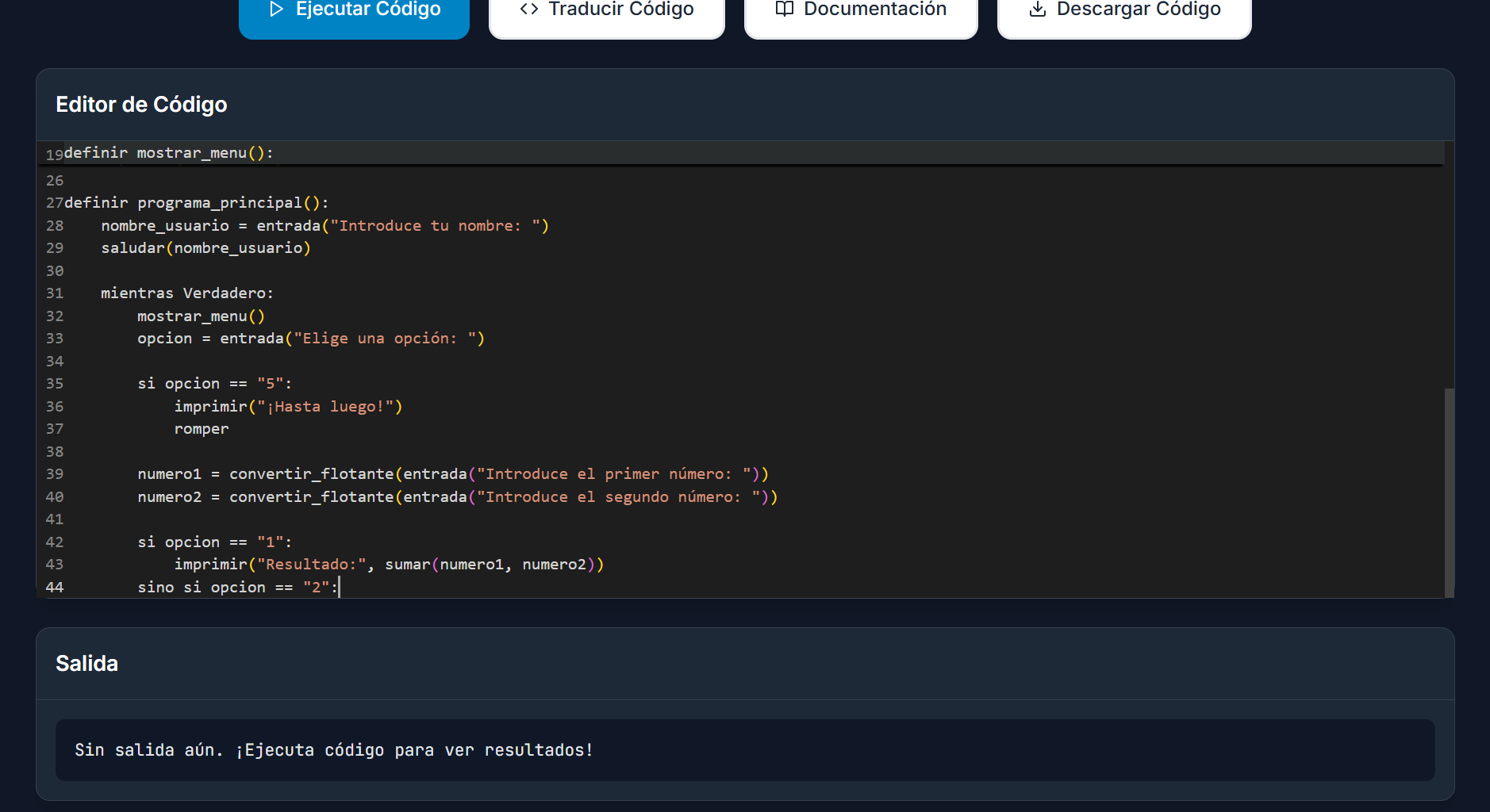The width and height of the screenshot is (1490, 812).
Task: Click the angle brackets icon on Traducir Código
Action: coord(529,10)
